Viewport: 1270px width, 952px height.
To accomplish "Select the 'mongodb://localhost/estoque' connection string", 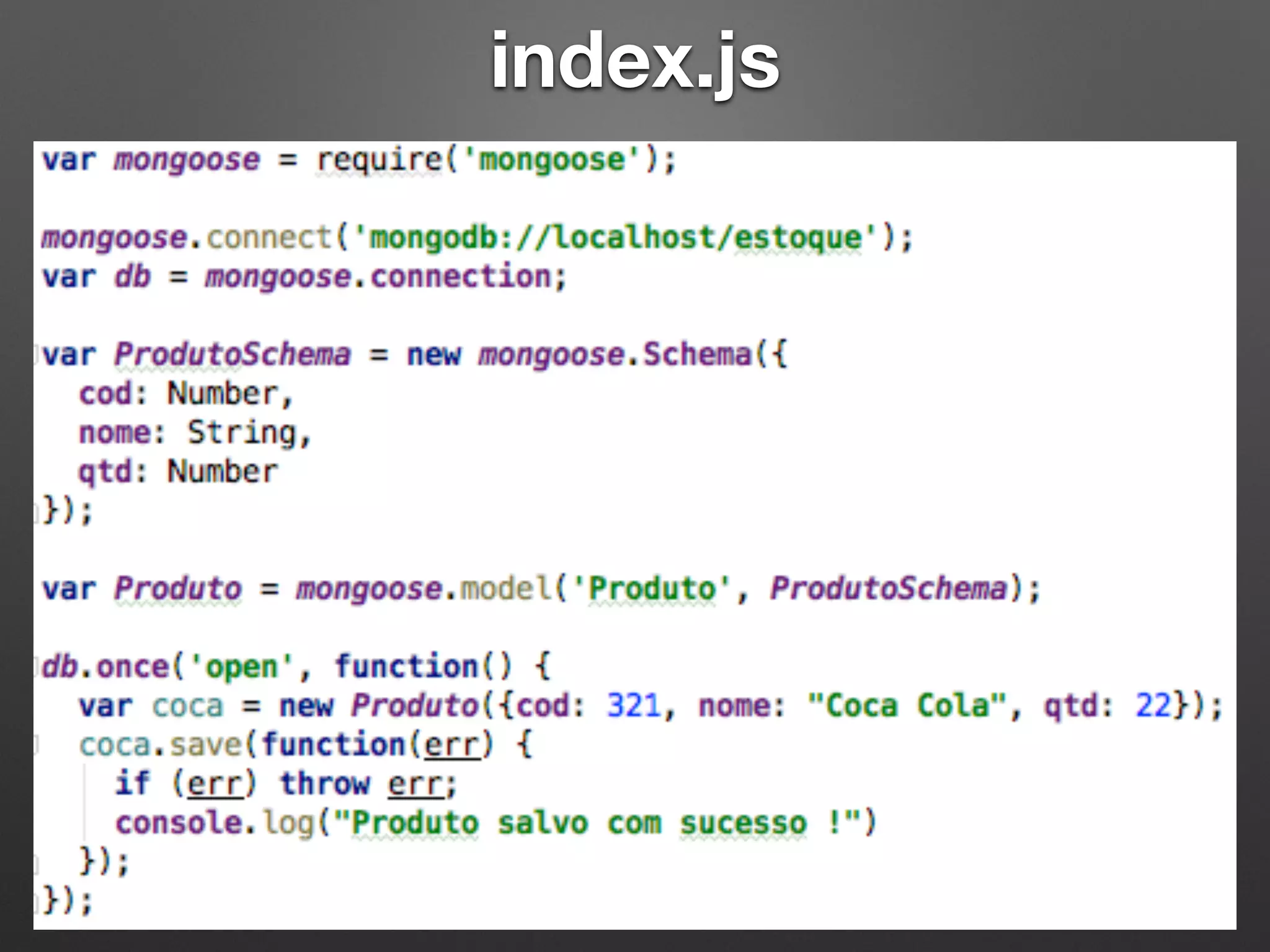I will point(616,237).
